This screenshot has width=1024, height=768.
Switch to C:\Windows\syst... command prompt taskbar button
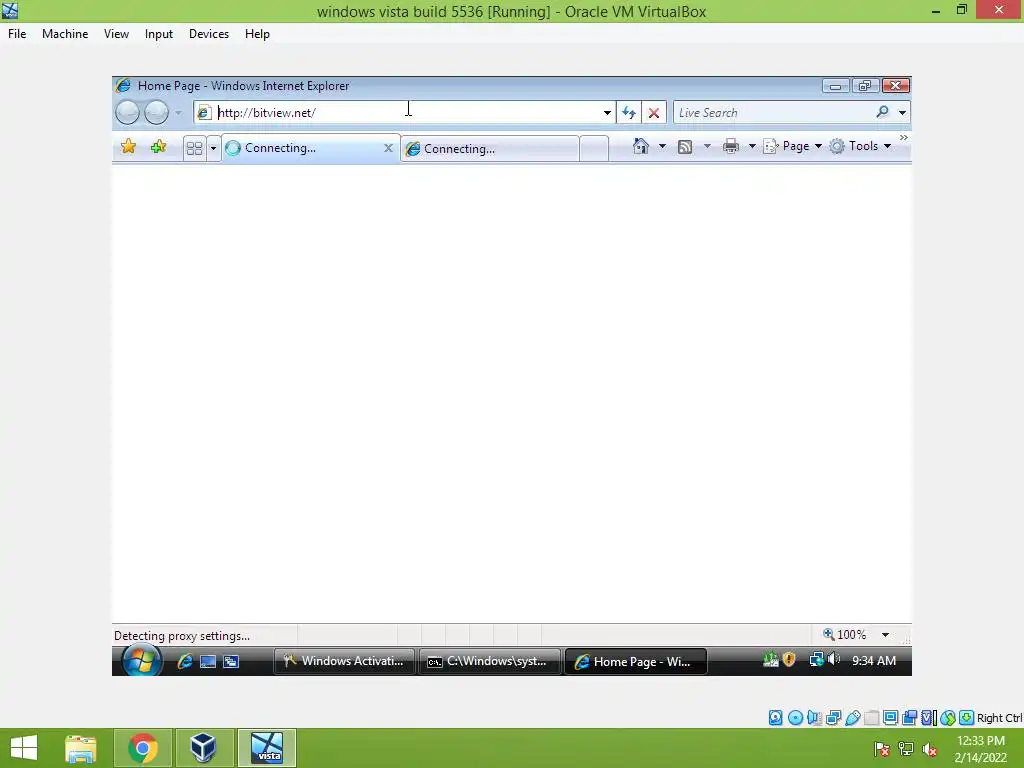click(489, 661)
